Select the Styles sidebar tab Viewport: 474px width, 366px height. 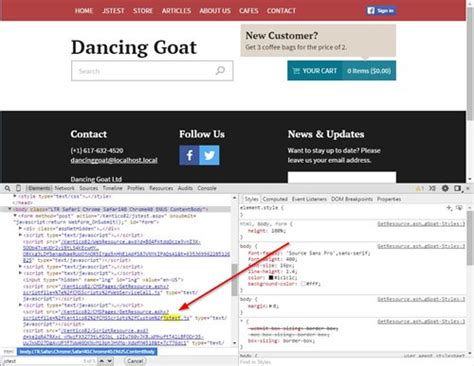click(x=251, y=199)
